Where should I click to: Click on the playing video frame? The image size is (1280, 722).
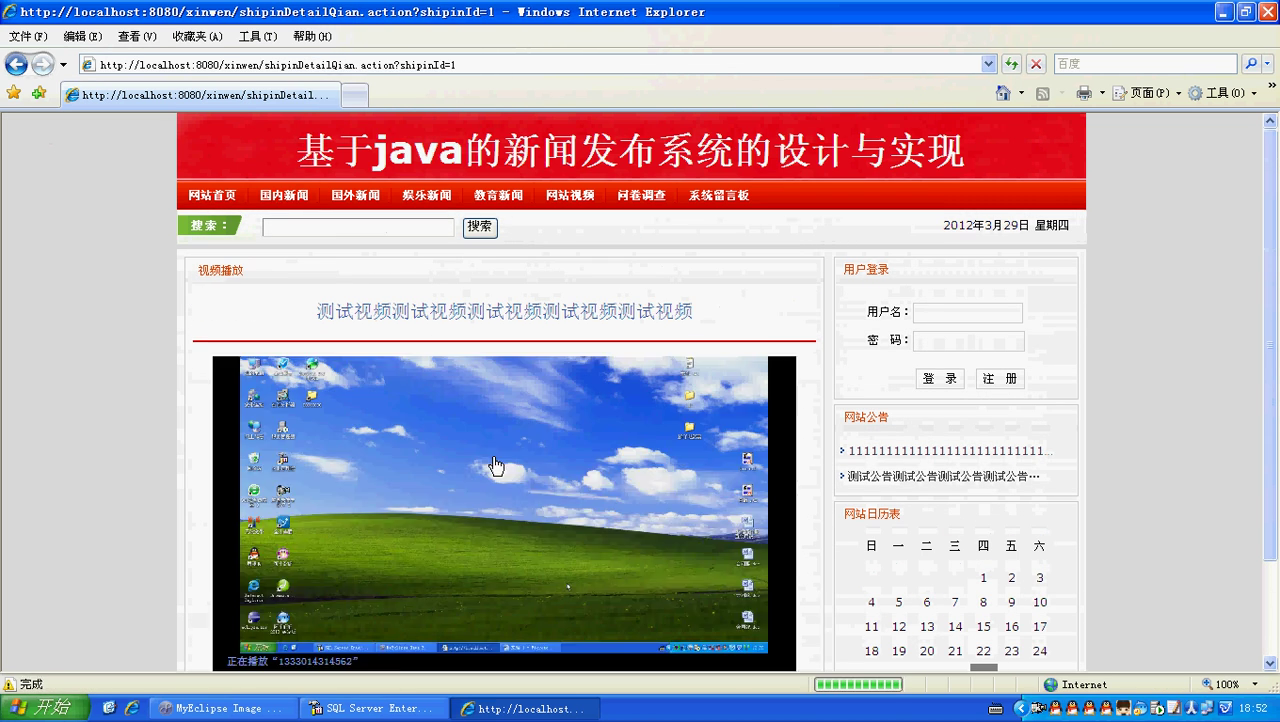[504, 504]
